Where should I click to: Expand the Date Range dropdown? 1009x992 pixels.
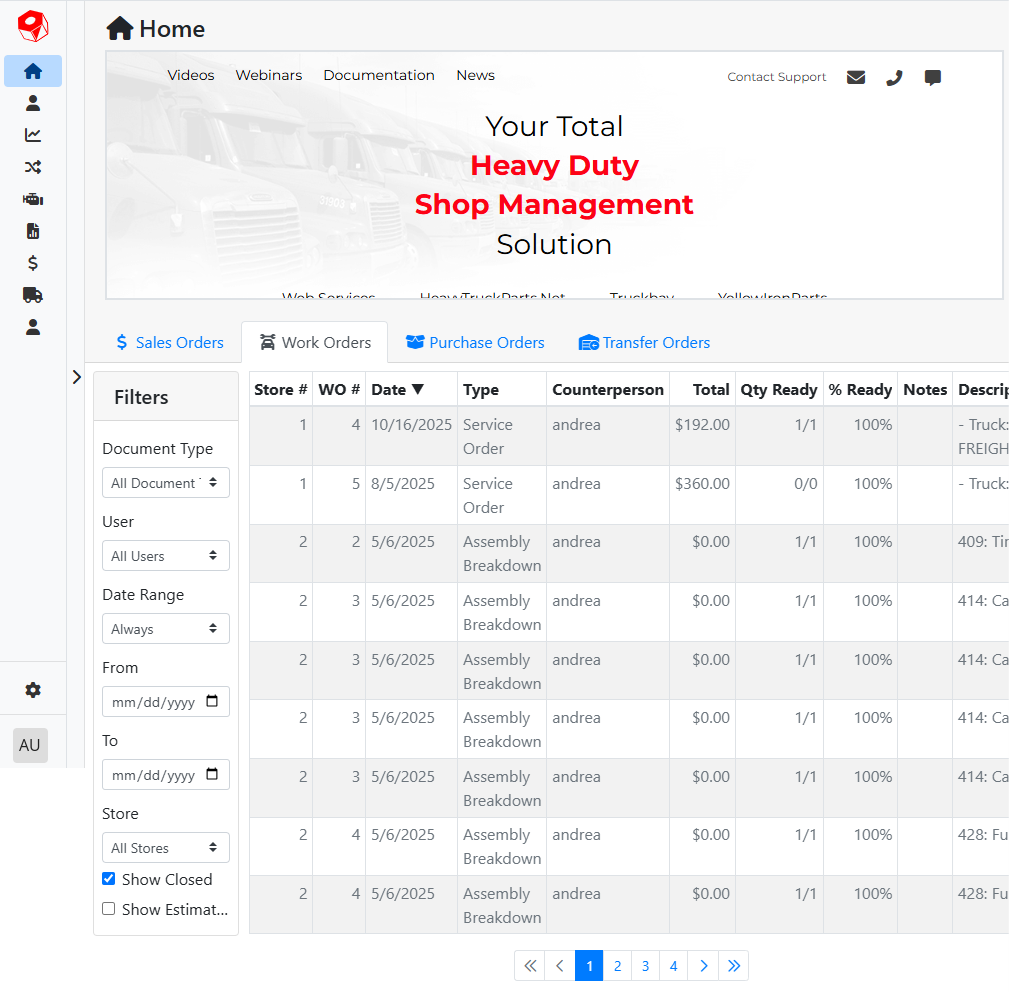[166, 629]
